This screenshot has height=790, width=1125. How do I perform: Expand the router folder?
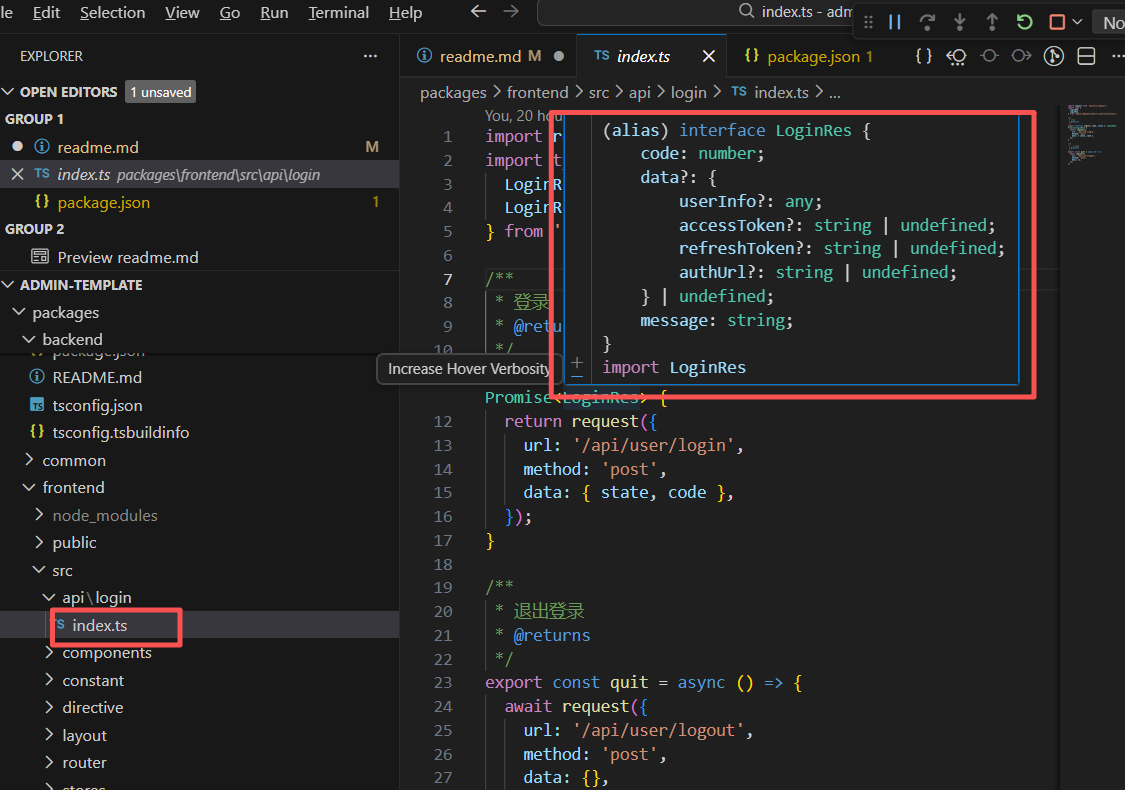50,762
